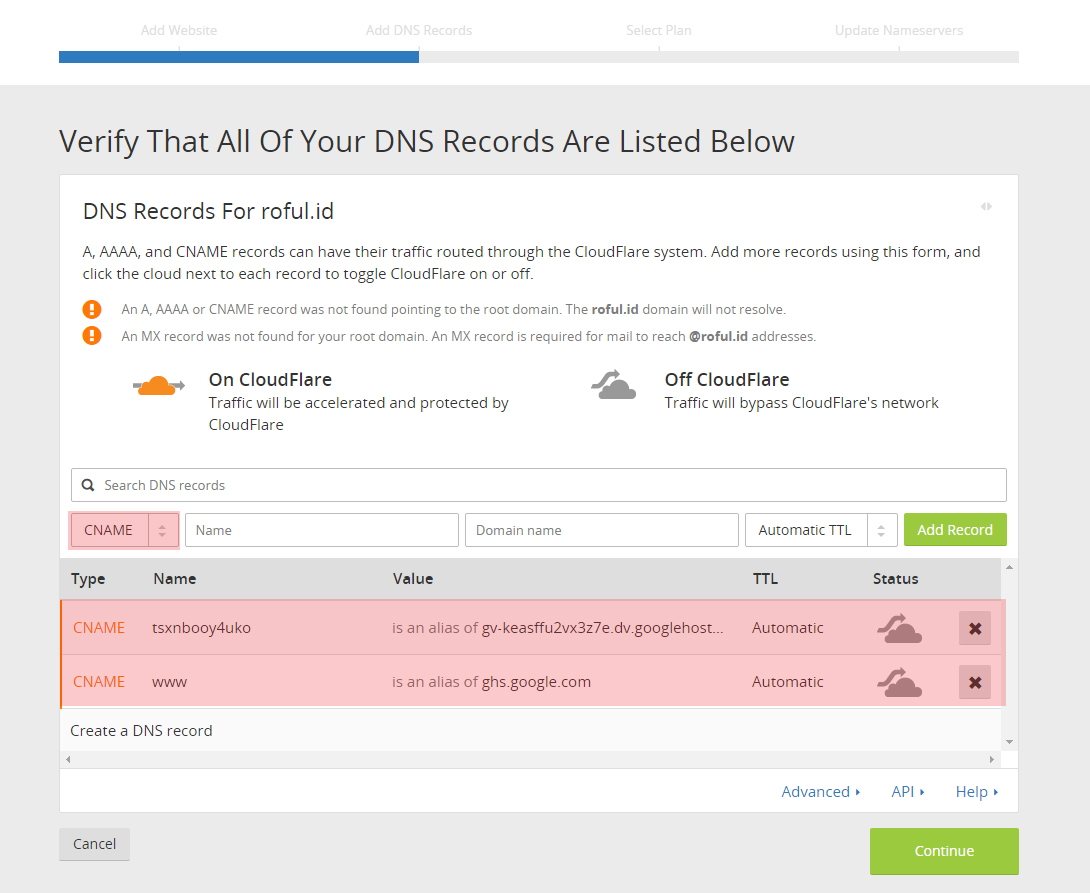This screenshot has height=893, width=1090.
Task: Click the MX record warning icon
Action: pyautogui.click(x=92, y=336)
